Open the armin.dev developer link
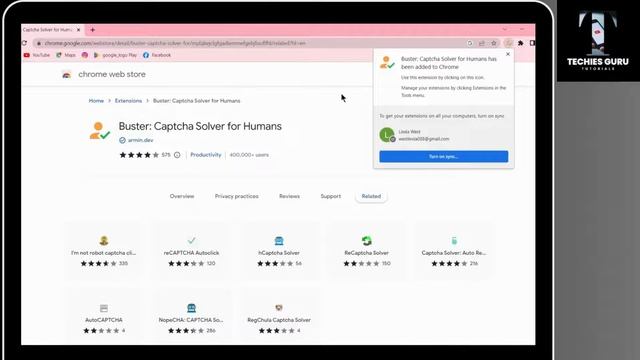Viewport: 640px width, 360px height. pos(141,140)
